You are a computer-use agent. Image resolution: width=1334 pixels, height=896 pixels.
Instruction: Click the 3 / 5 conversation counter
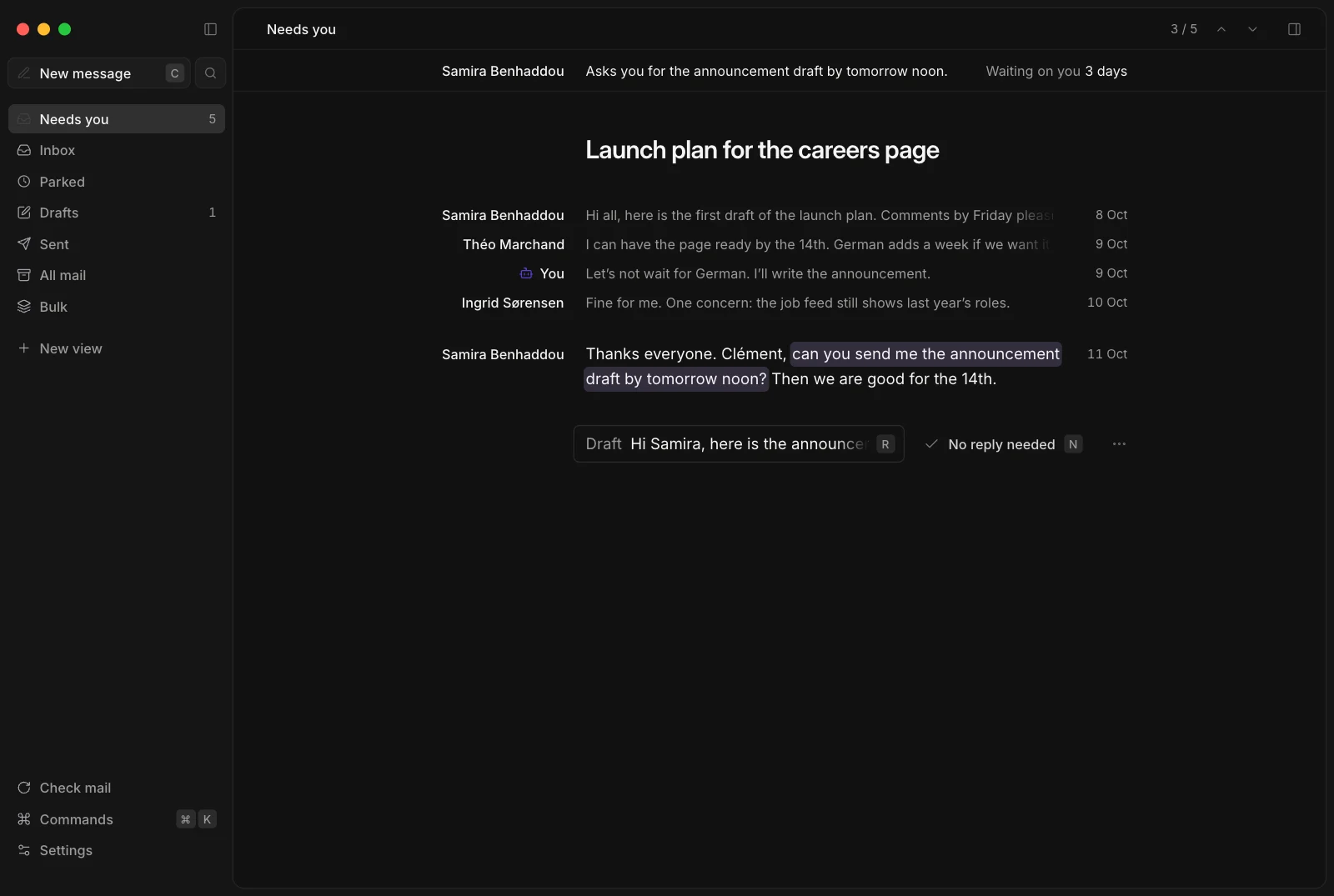(1184, 29)
